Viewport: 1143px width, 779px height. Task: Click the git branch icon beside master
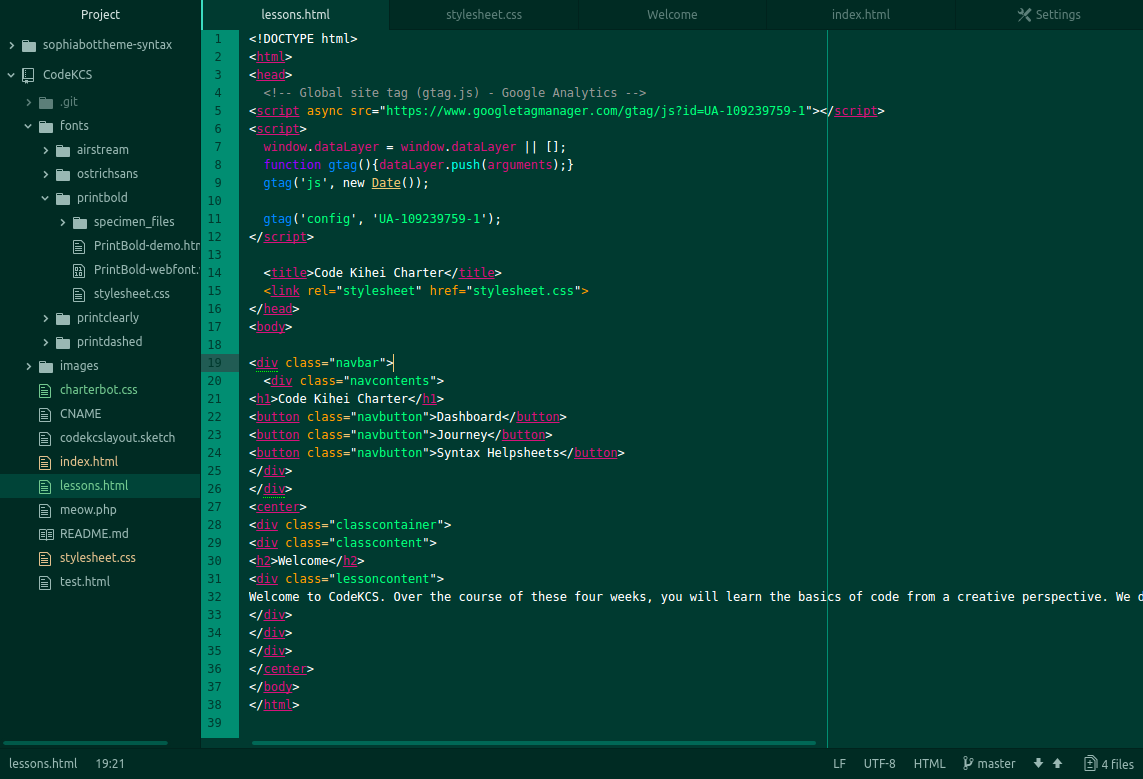tap(967, 764)
